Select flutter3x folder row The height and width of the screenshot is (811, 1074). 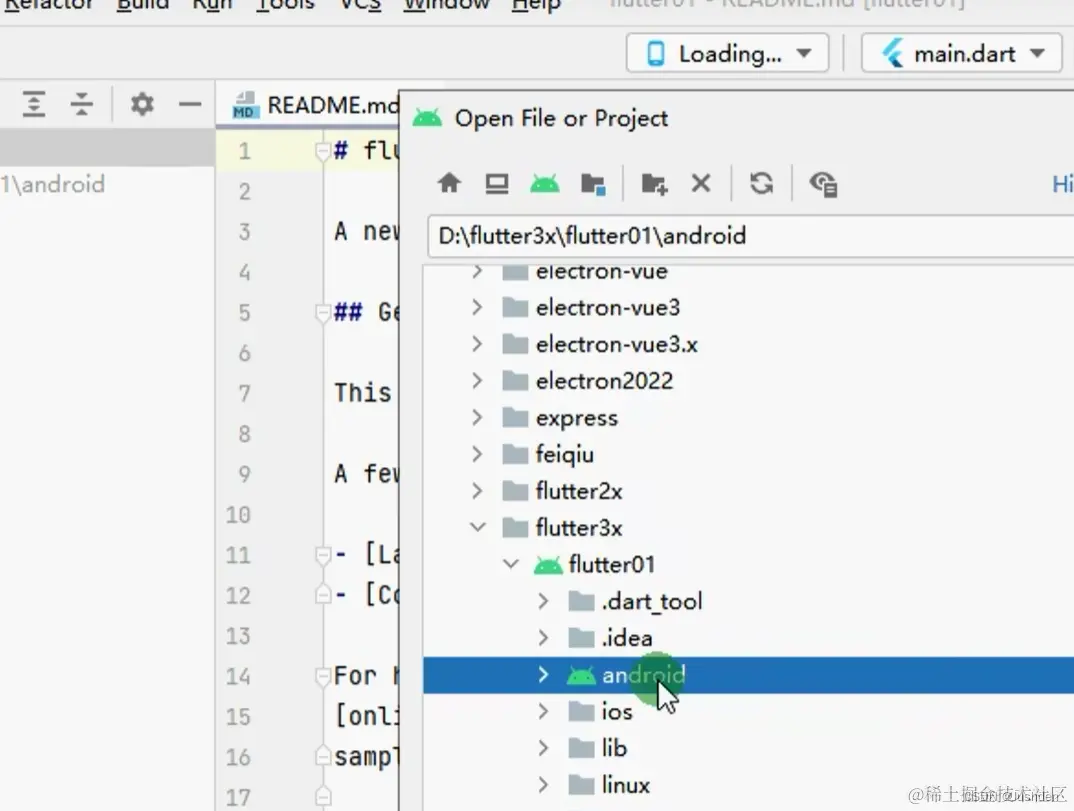click(x=749, y=527)
